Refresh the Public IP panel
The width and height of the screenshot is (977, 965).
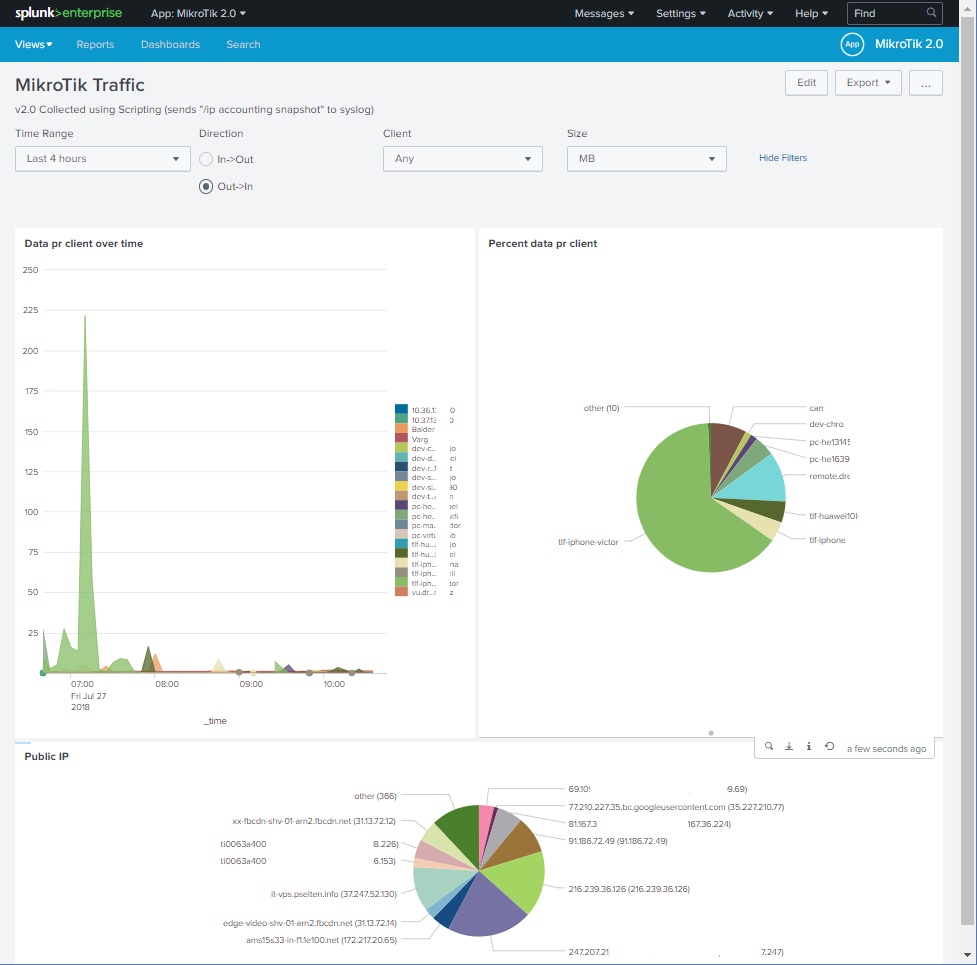pos(829,746)
